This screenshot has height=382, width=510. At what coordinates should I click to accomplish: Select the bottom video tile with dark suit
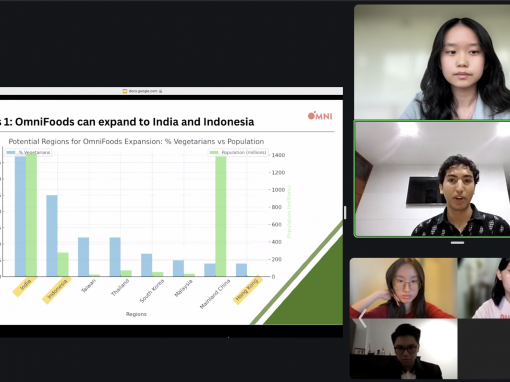403,349
